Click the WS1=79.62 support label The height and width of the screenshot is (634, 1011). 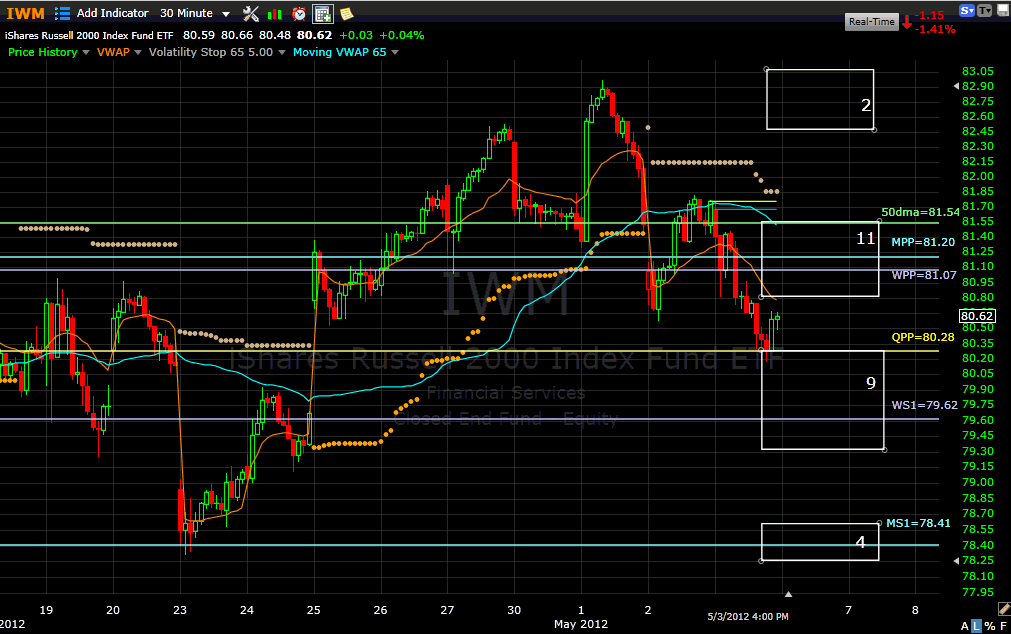pos(925,405)
